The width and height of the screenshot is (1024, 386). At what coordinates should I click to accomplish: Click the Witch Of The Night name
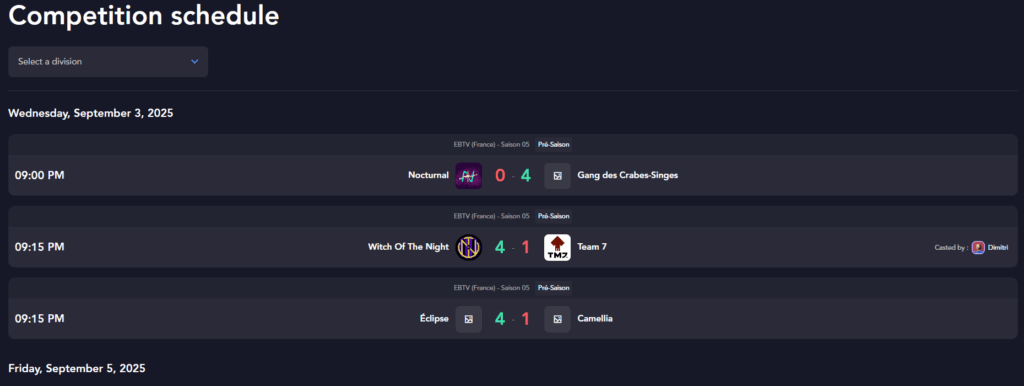408,247
